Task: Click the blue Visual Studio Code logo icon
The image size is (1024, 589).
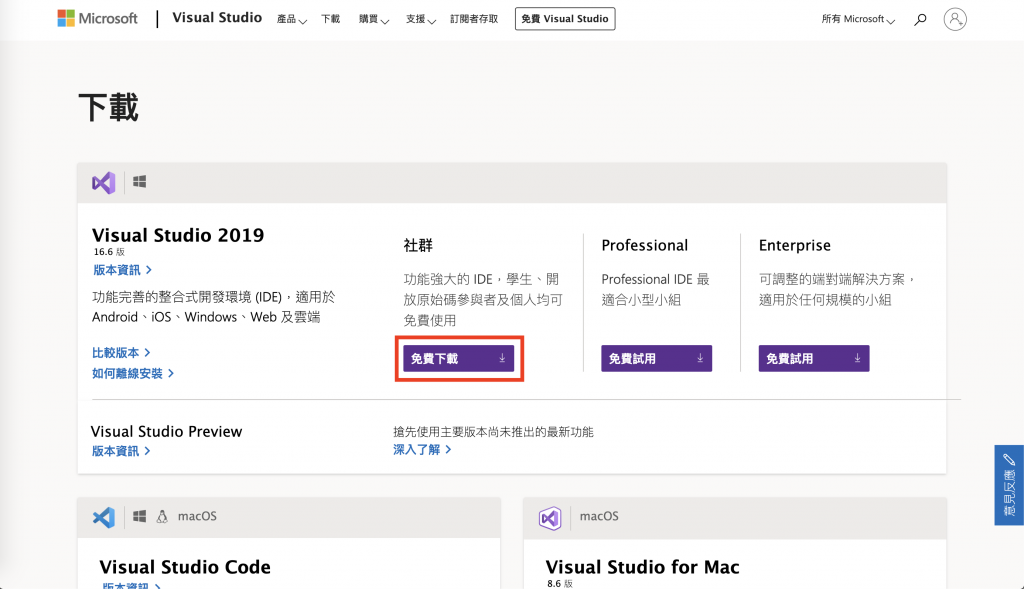Action: [104, 517]
